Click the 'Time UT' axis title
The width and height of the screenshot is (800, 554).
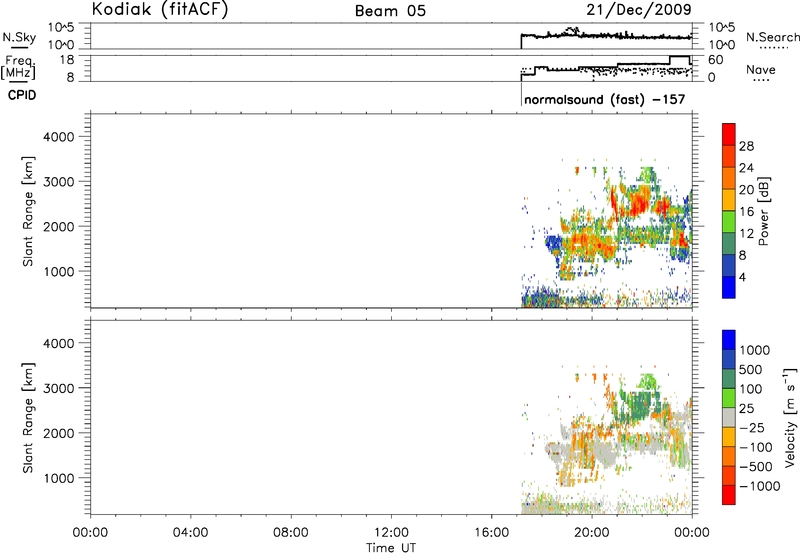(x=391, y=548)
